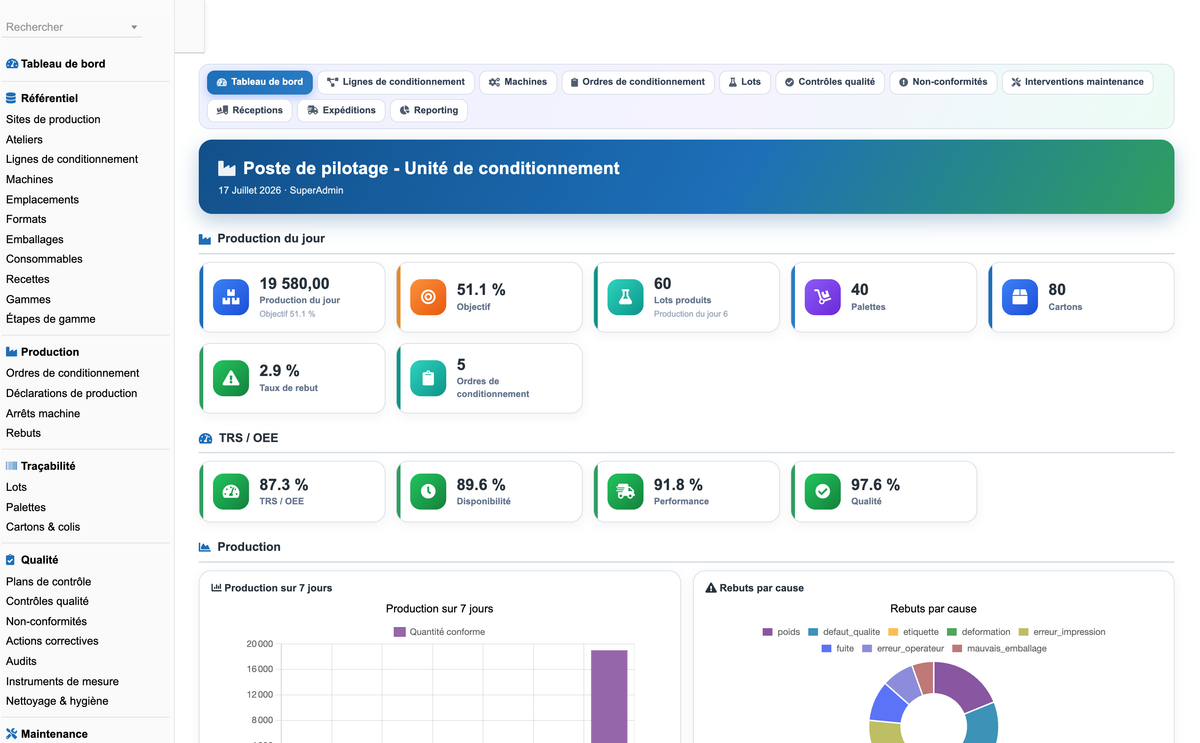Toggle the erreur_operateur legend swatch
This screenshot has width=1200, height=743.
pyautogui.click(x=867, y=649)
